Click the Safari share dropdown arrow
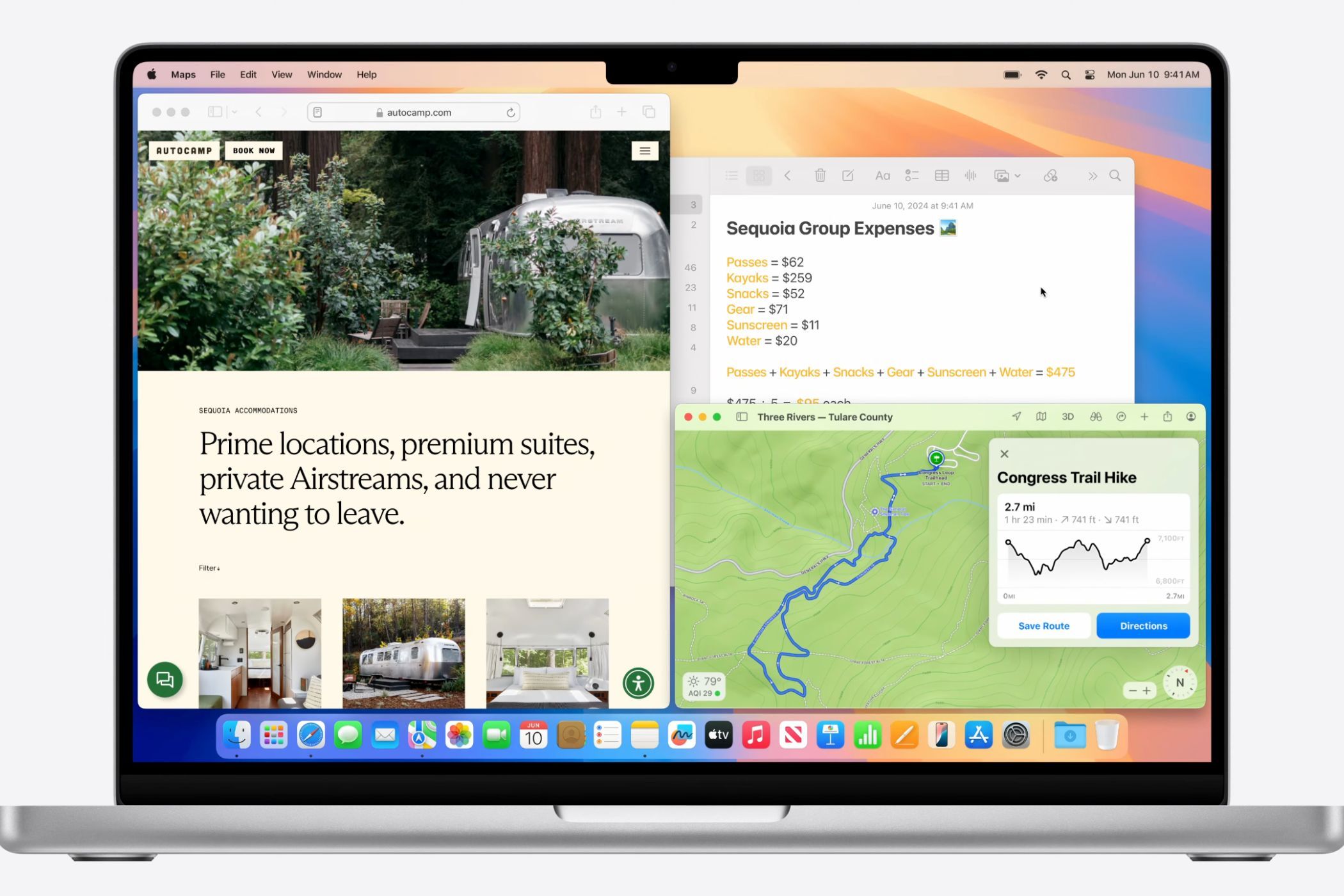This screenshot has height=896, width=1344. click(595, 112)
